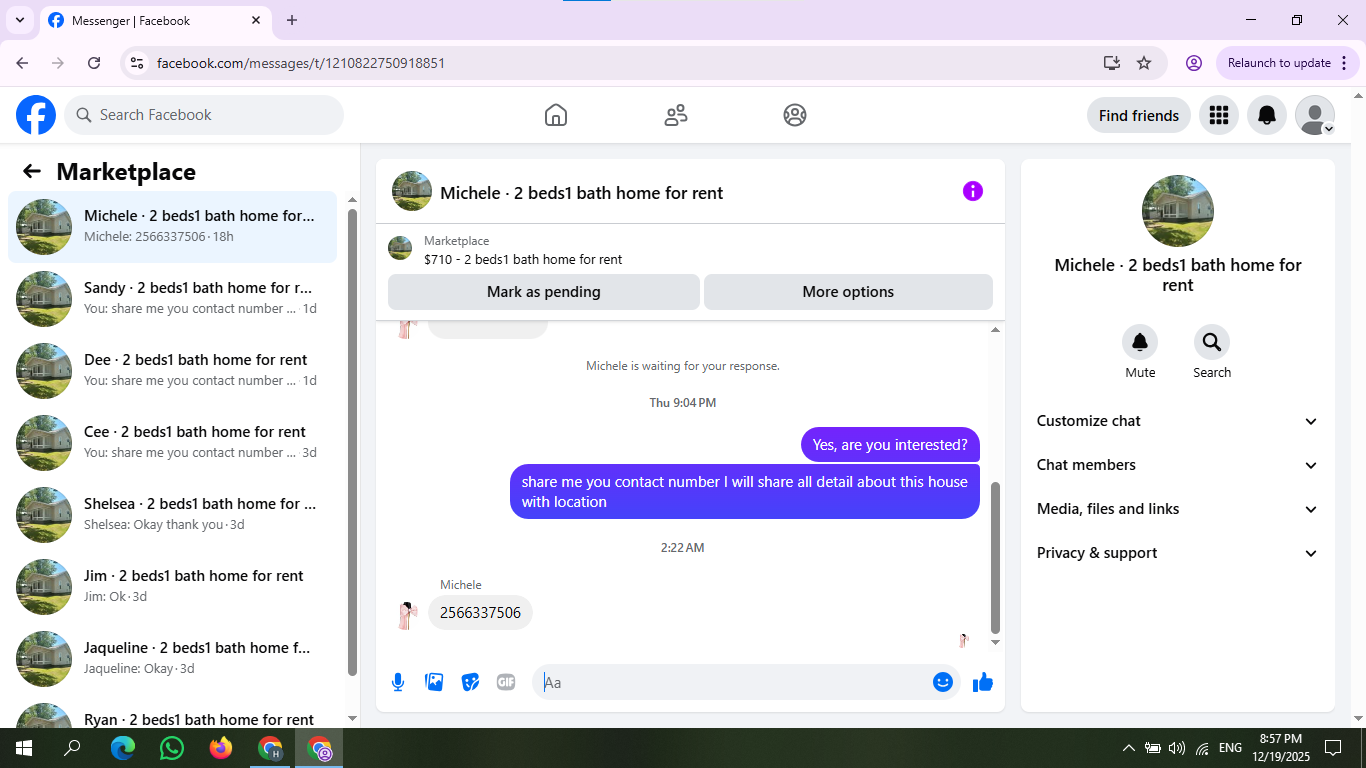Image resolution: width=1366 pixels, height=768 pixels.
Task: Attach a photo or file icon
Action: coord(434,682)
